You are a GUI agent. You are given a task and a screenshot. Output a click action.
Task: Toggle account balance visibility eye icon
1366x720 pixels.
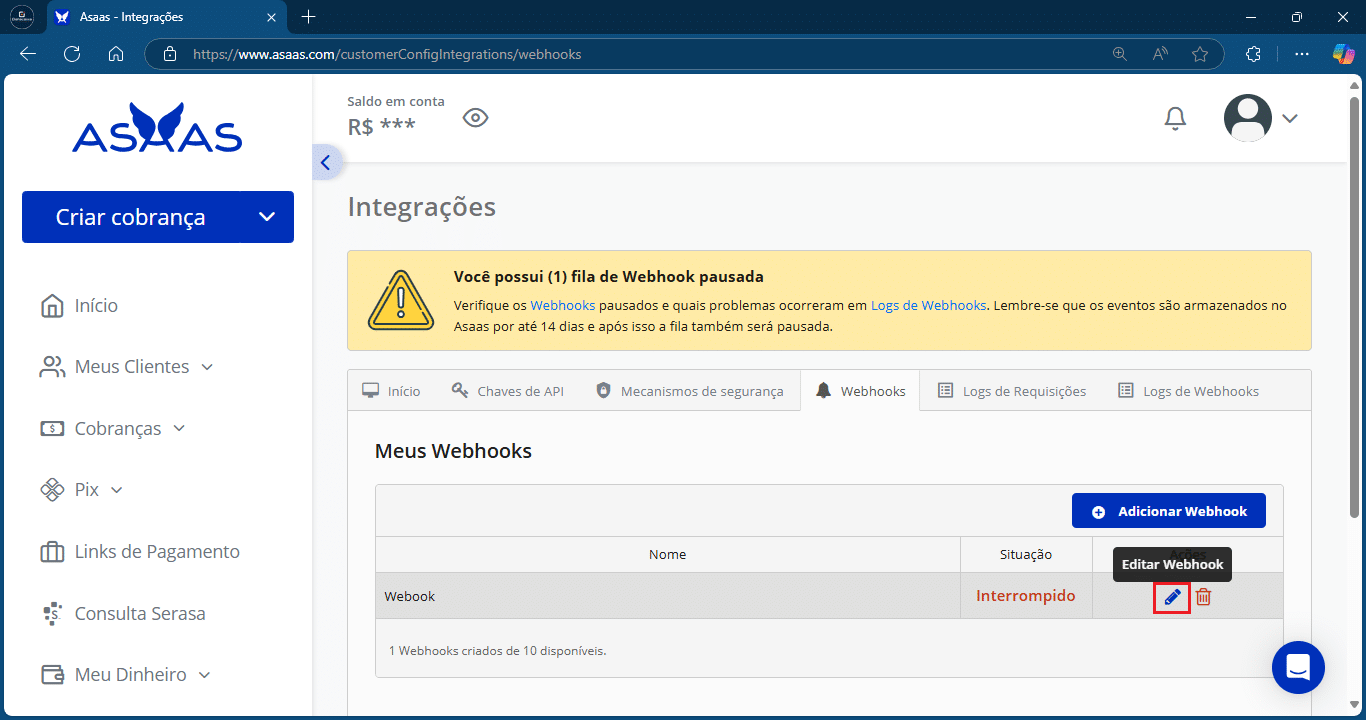pos(475,118)
